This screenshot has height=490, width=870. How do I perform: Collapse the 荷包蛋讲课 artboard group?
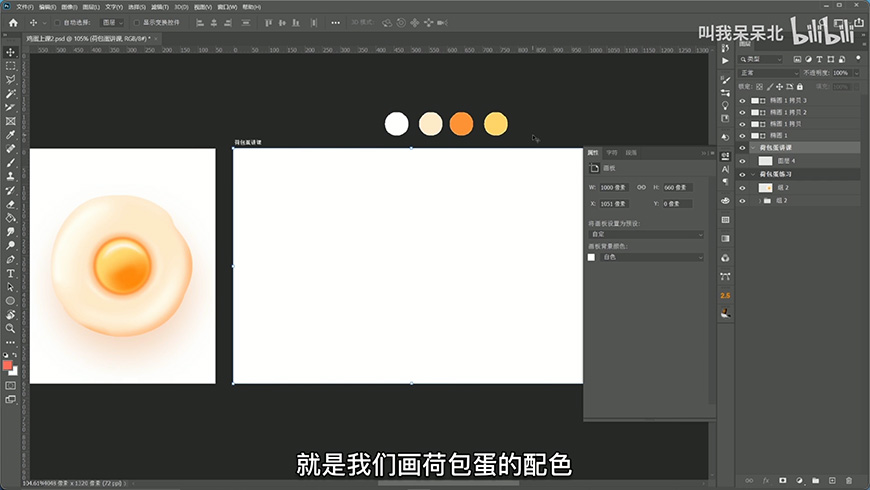click(753, 148)
